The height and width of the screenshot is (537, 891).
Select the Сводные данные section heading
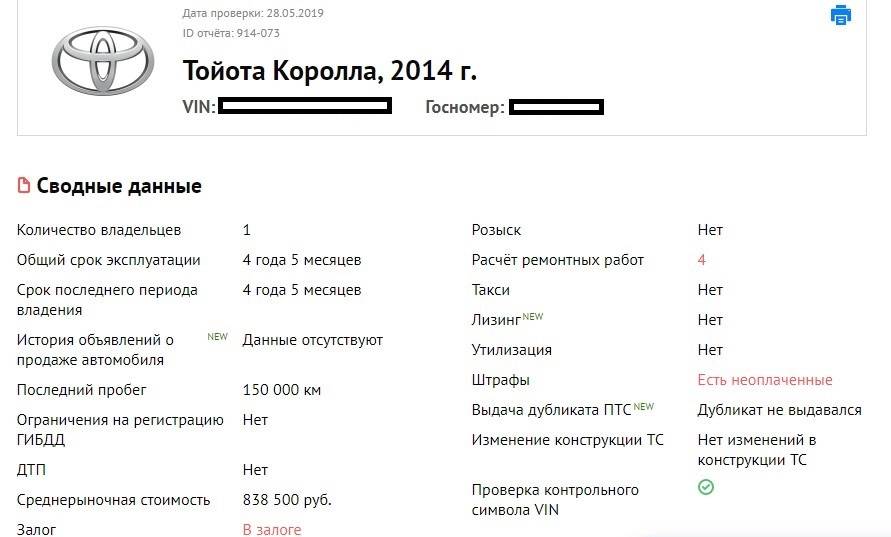[x=119, y=186]
